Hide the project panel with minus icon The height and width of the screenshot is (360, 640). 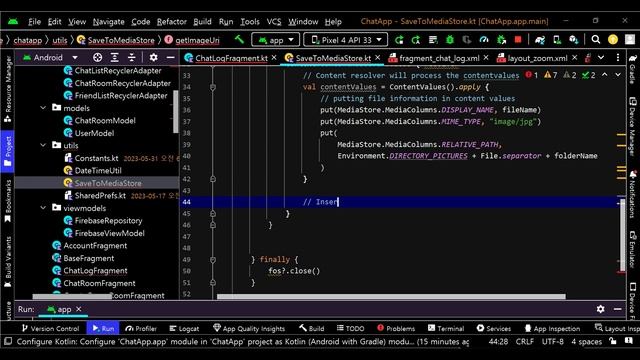coord(171,58)
